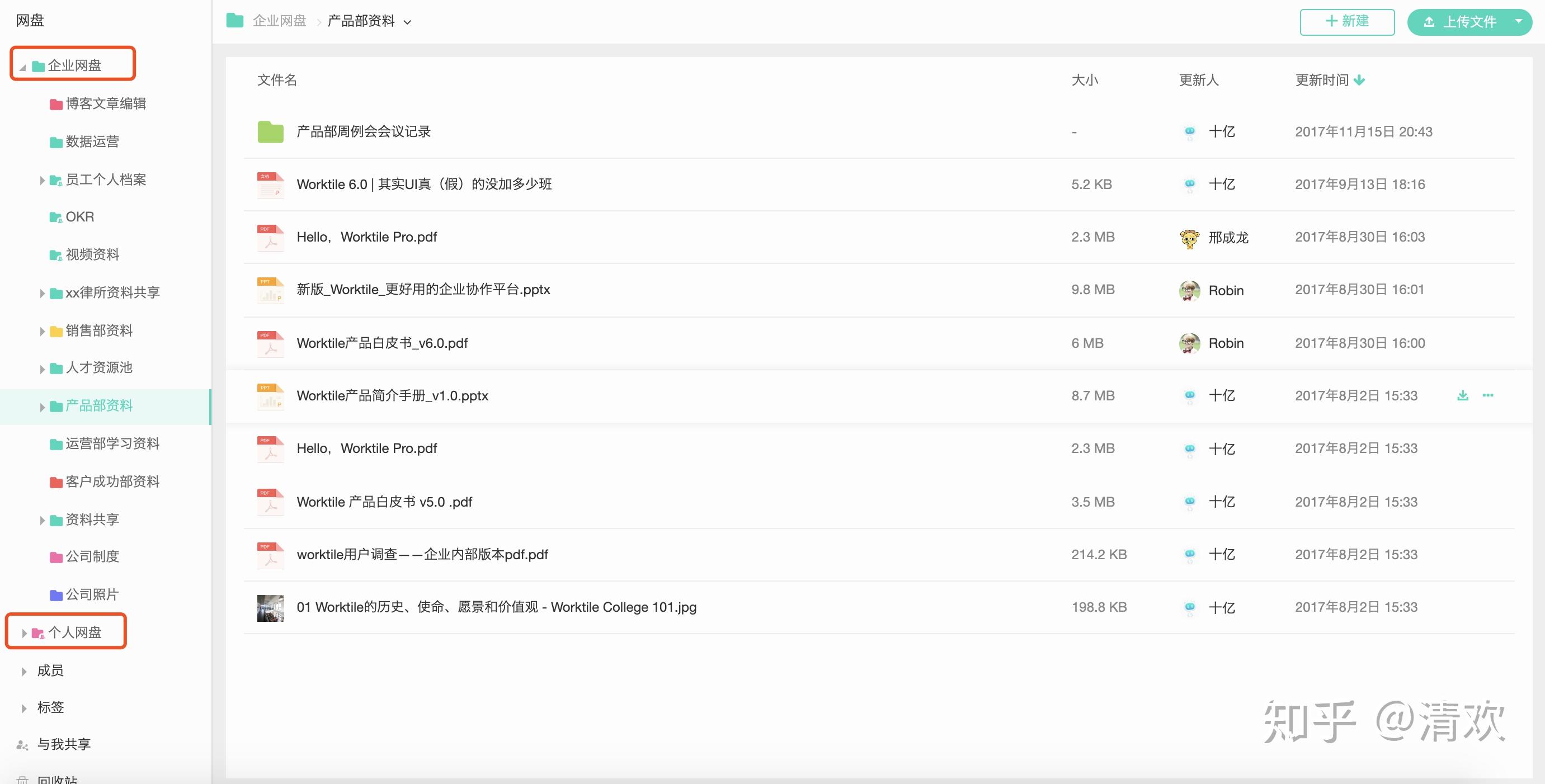The height and width of the screenshot is (784, 1545).
Task: Open 回收站 in the sidebar
Action: 58,779
